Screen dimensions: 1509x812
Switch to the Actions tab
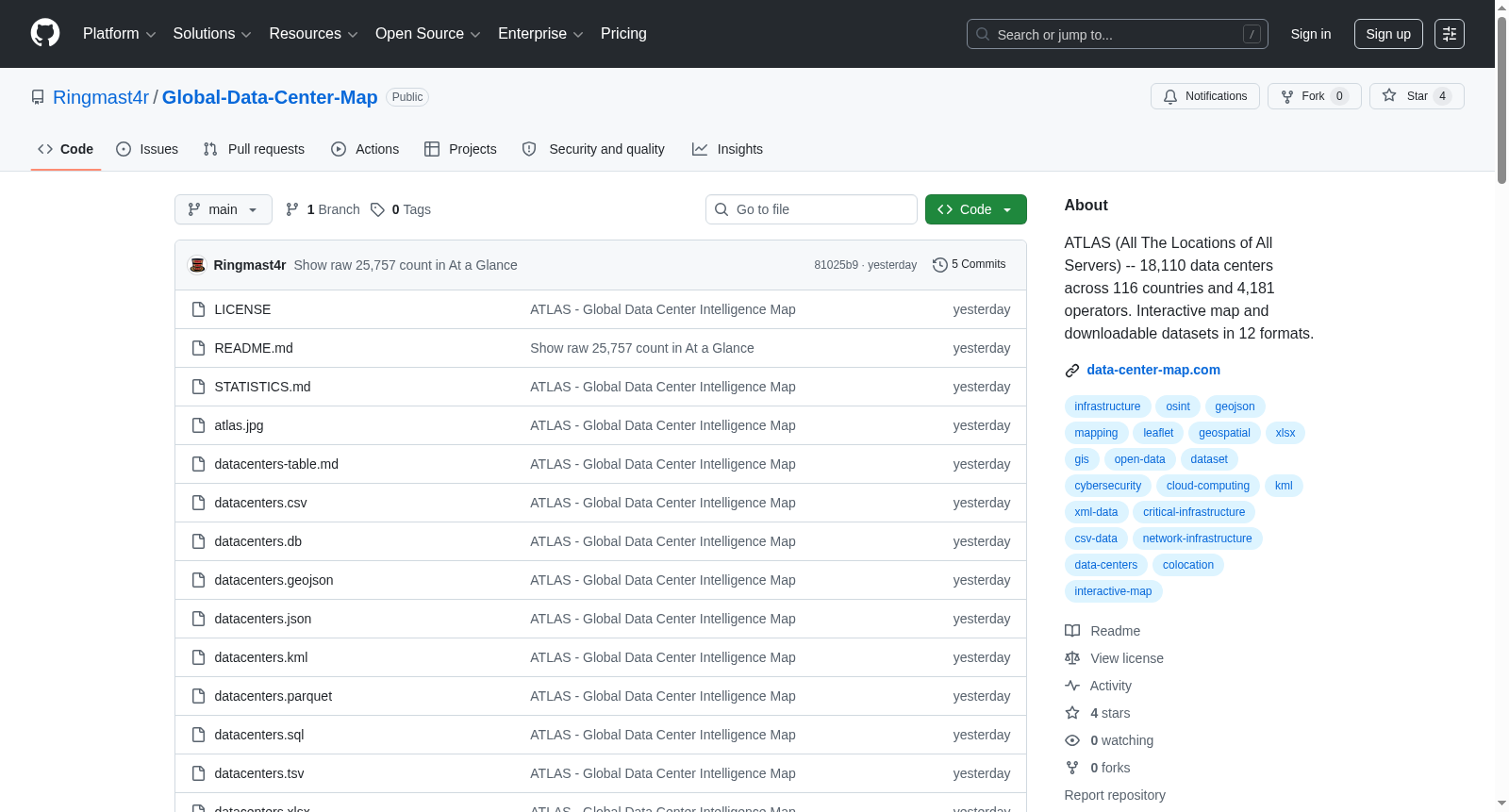(x=365, y=149)
